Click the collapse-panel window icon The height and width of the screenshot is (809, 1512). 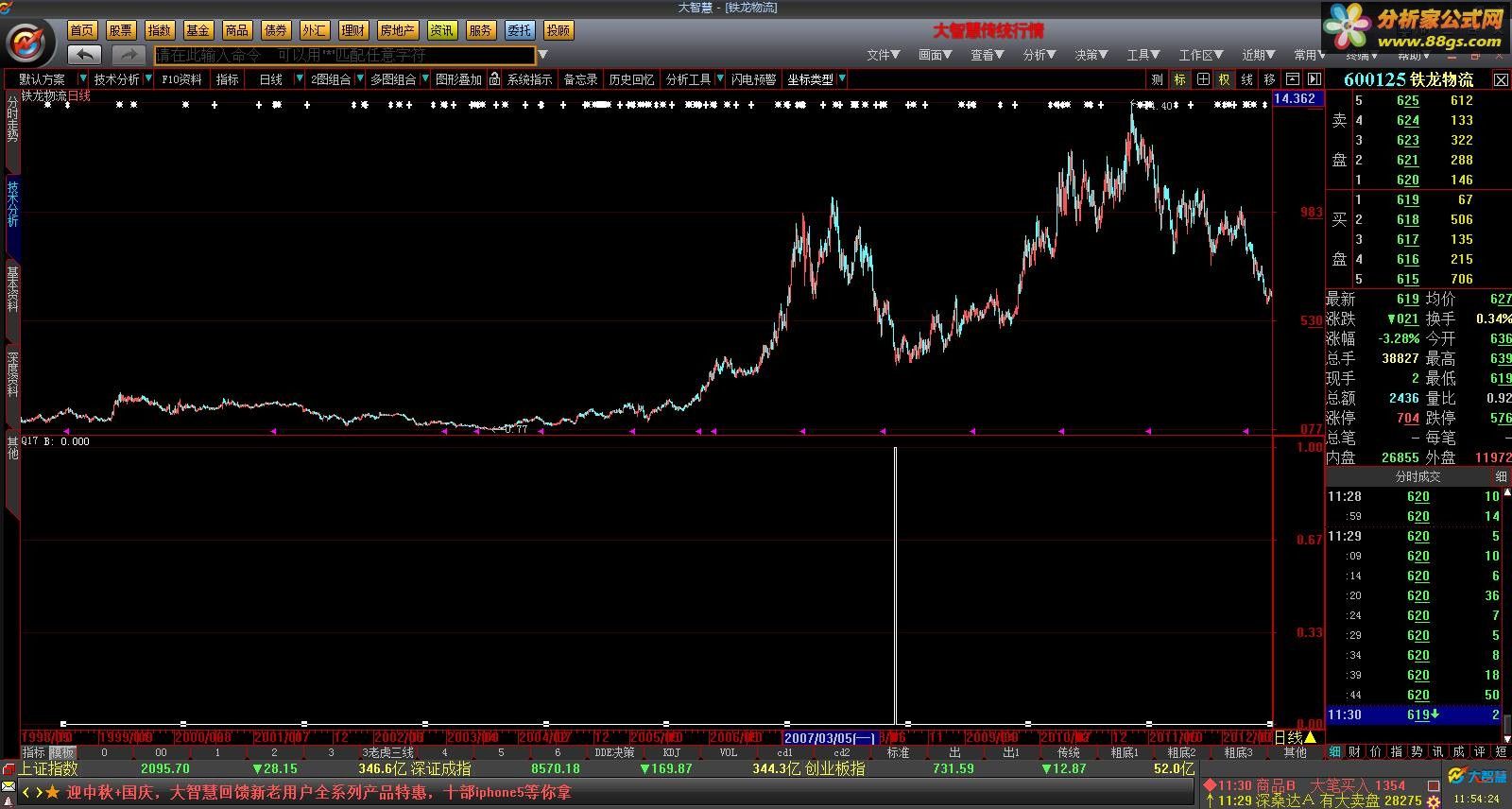(1292, 79)
